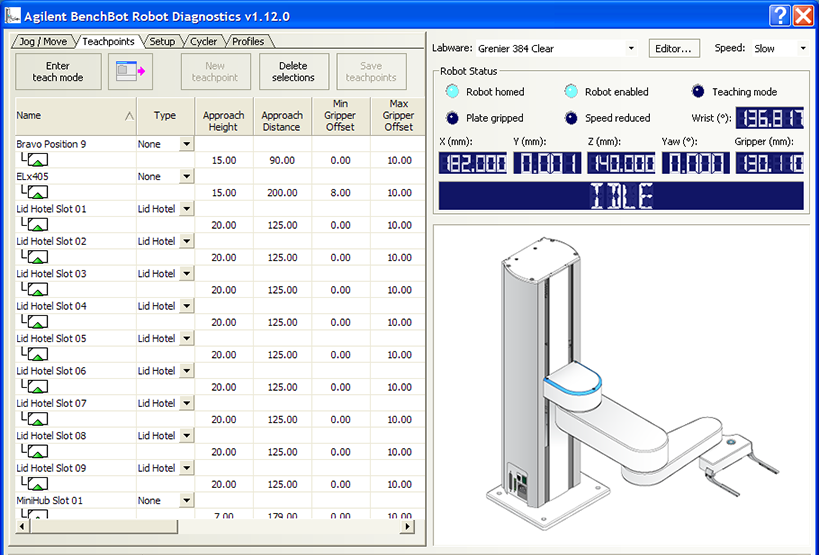Open the Labware dropdown
The height and width of the screenshot is (555, 819).
tap(630, 48)
